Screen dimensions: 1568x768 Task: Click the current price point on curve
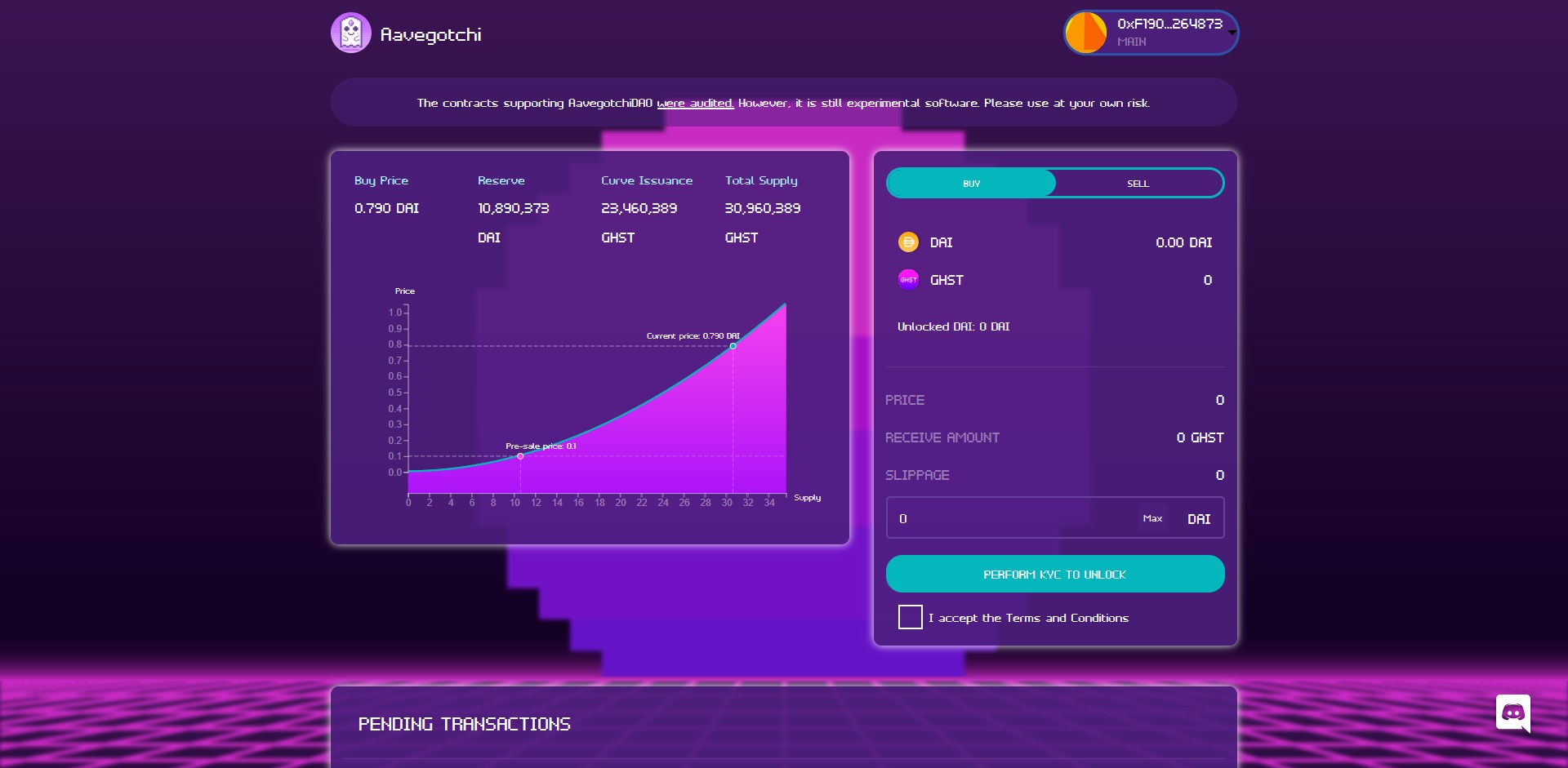pos(733,346)
